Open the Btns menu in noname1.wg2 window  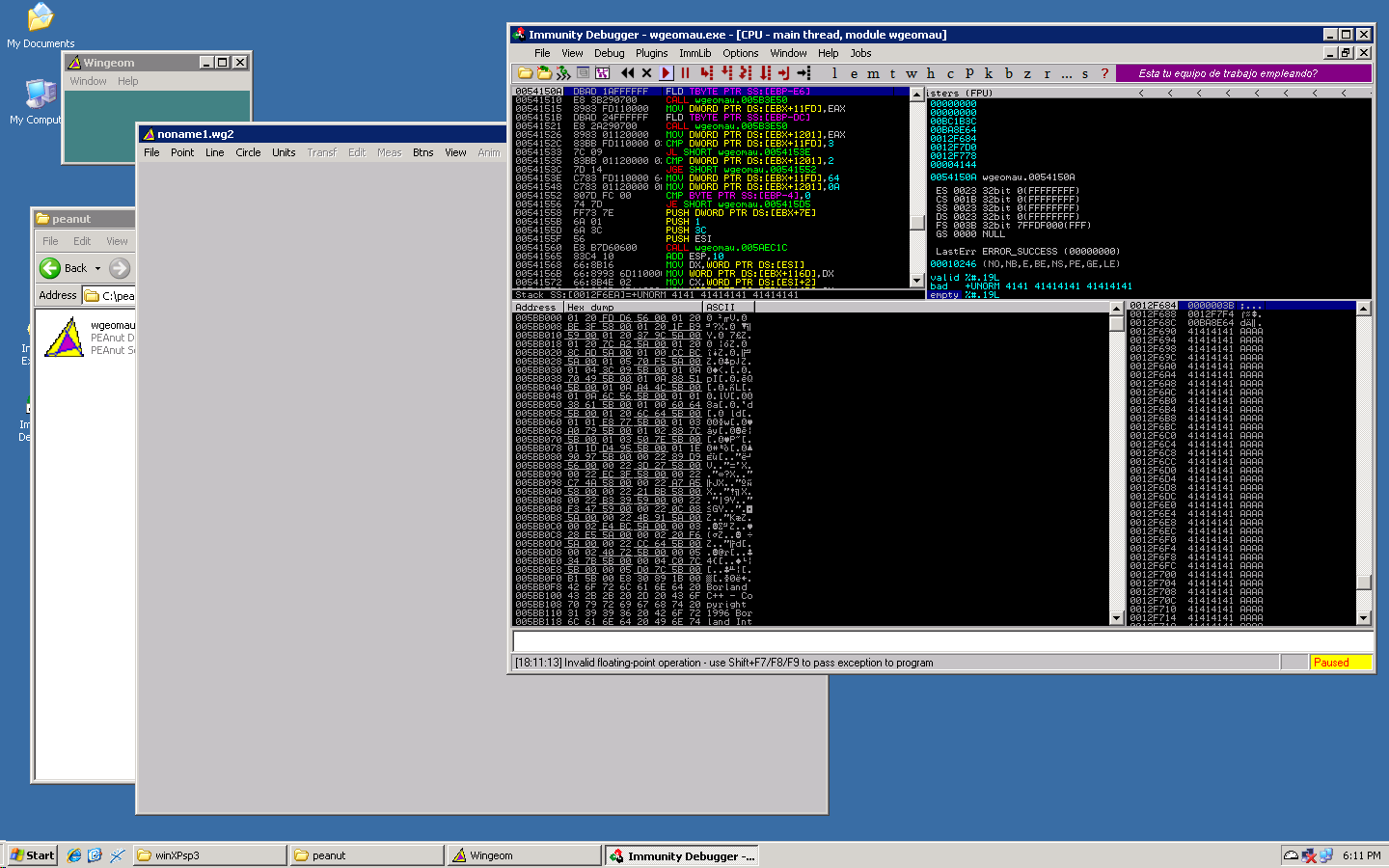pos(422,152)
